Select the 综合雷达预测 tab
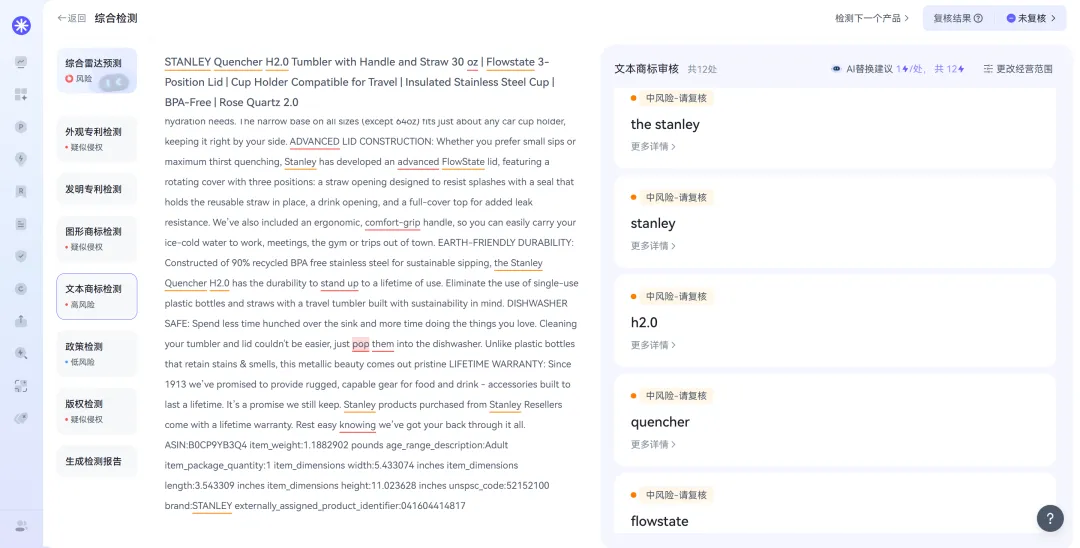 coord(96,70)
